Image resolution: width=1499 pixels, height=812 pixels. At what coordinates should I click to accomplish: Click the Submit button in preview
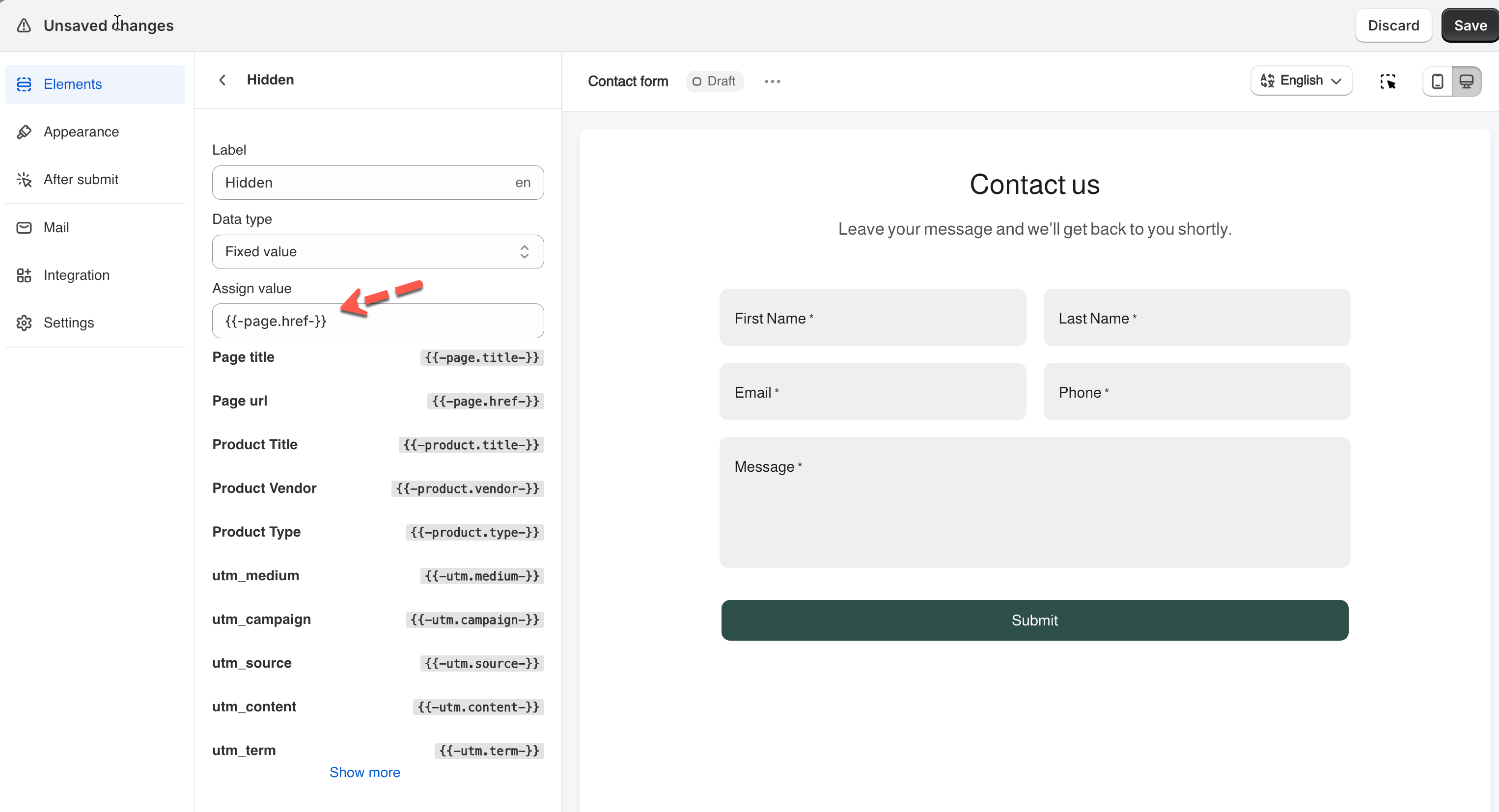tap(1034, 620)
